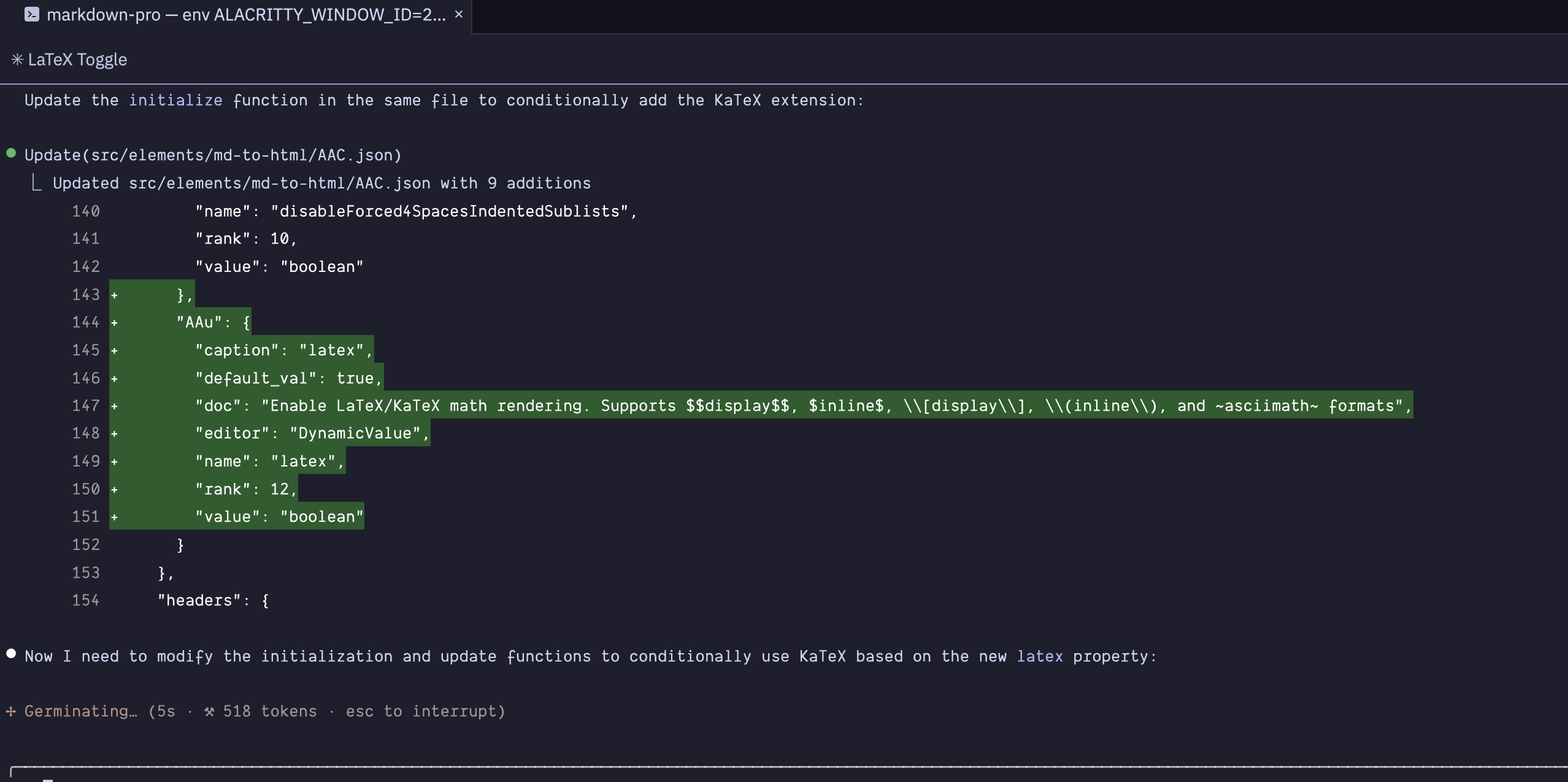Click the green status dot beside Update
The width and height of the screenshot is (1568, 782).
11,153
